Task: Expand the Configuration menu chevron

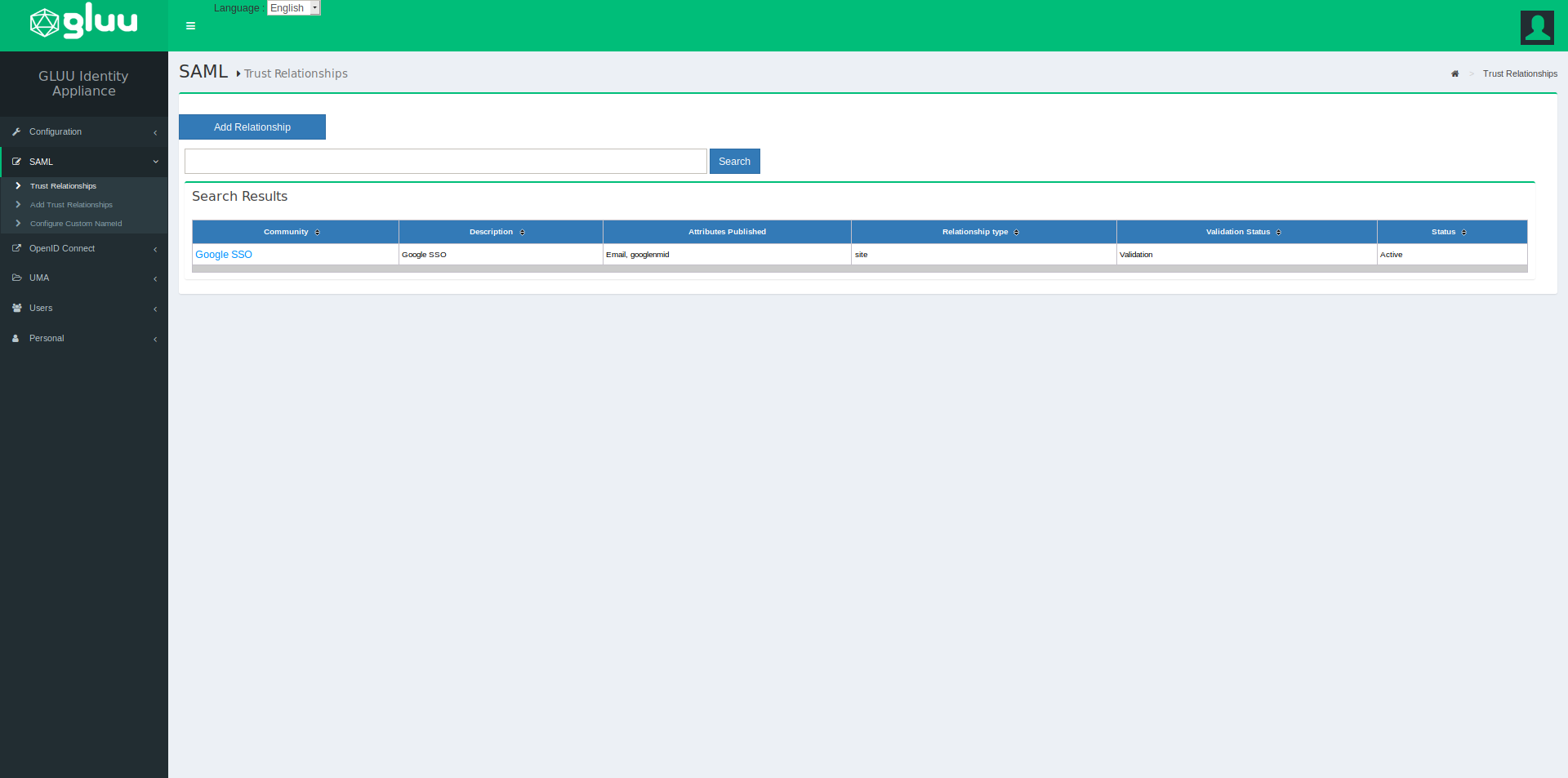Action: (155, 133)
